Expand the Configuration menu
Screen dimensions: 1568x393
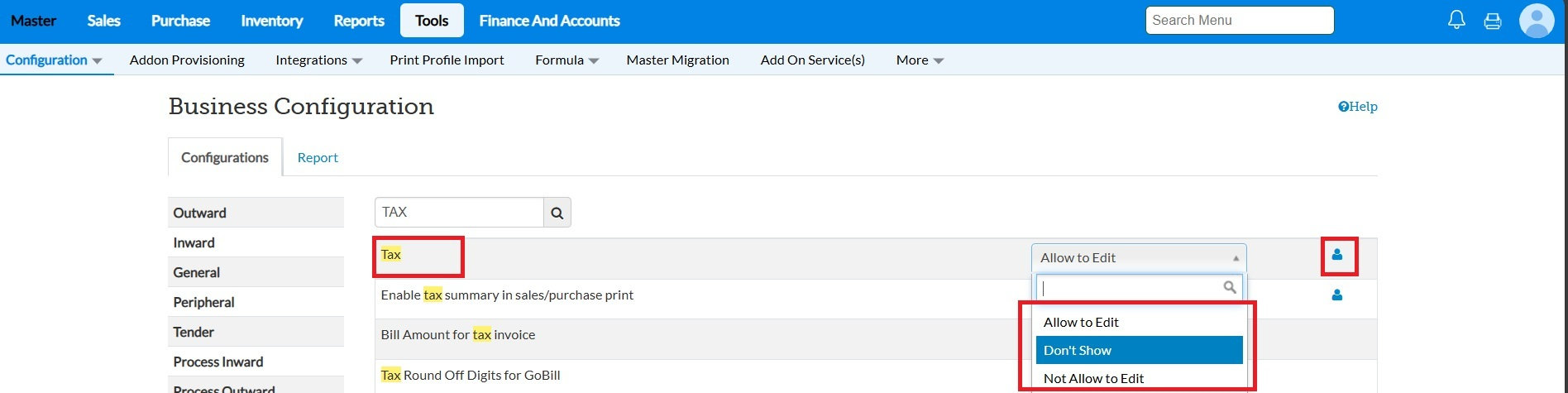[x=54, y=60]
